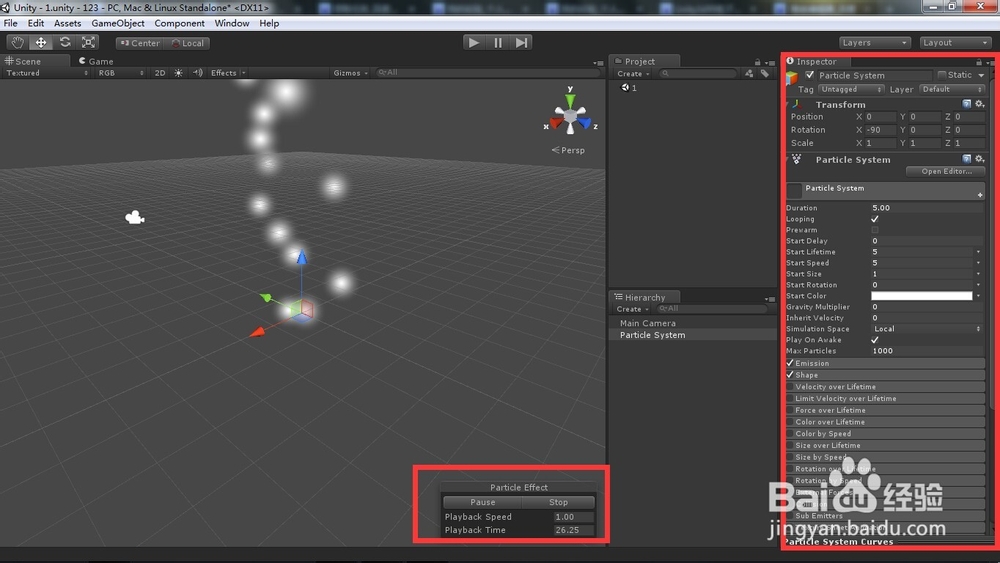Open Textured draw mode dropdown
Image resolution: width=1000 pixels, height=563 pixels.
point(47,73)
